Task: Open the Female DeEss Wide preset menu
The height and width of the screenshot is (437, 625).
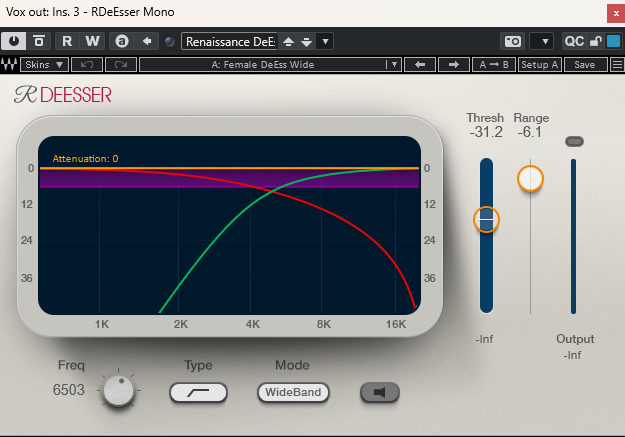Action: 268,65
